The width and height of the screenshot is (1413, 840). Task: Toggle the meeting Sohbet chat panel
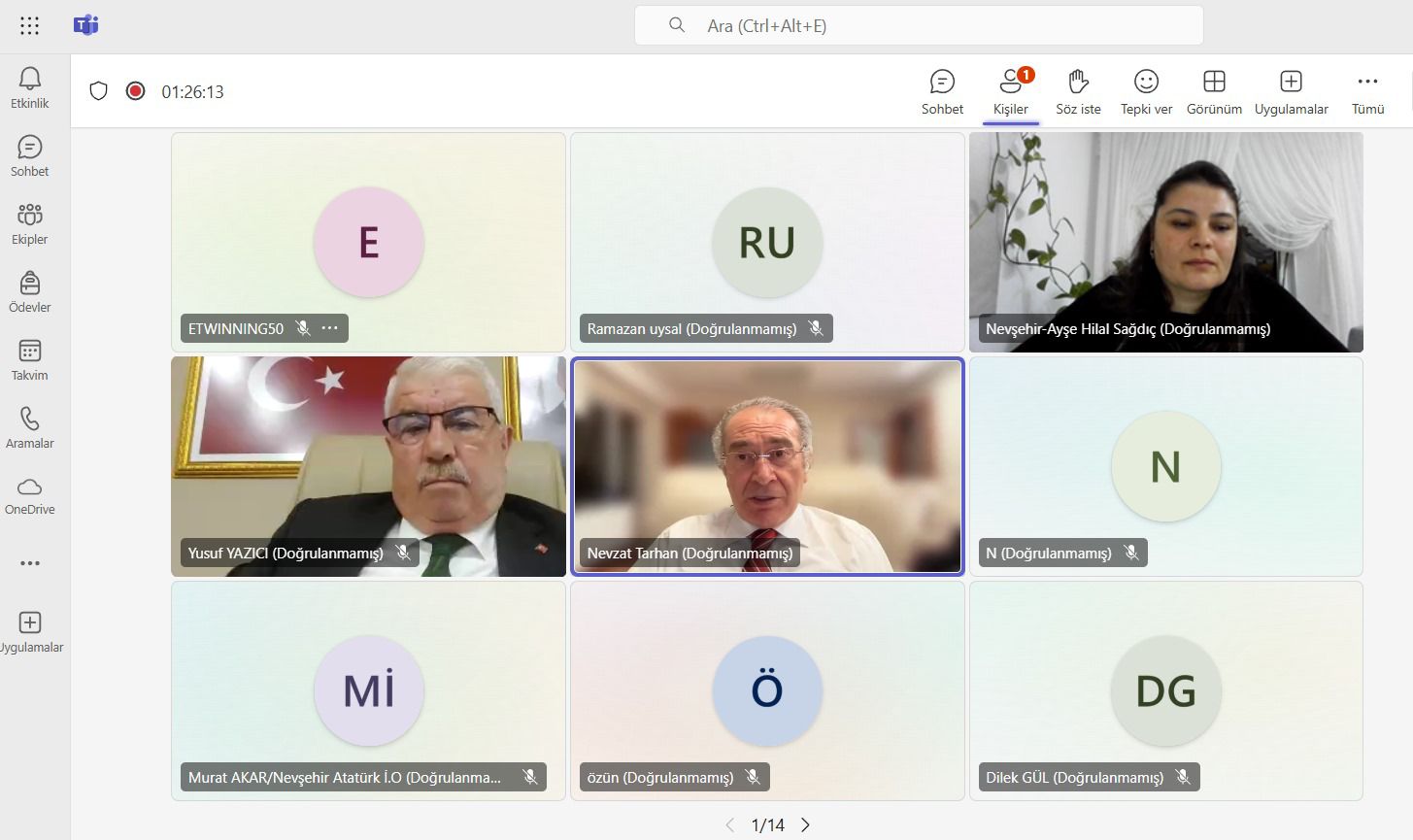942,91
